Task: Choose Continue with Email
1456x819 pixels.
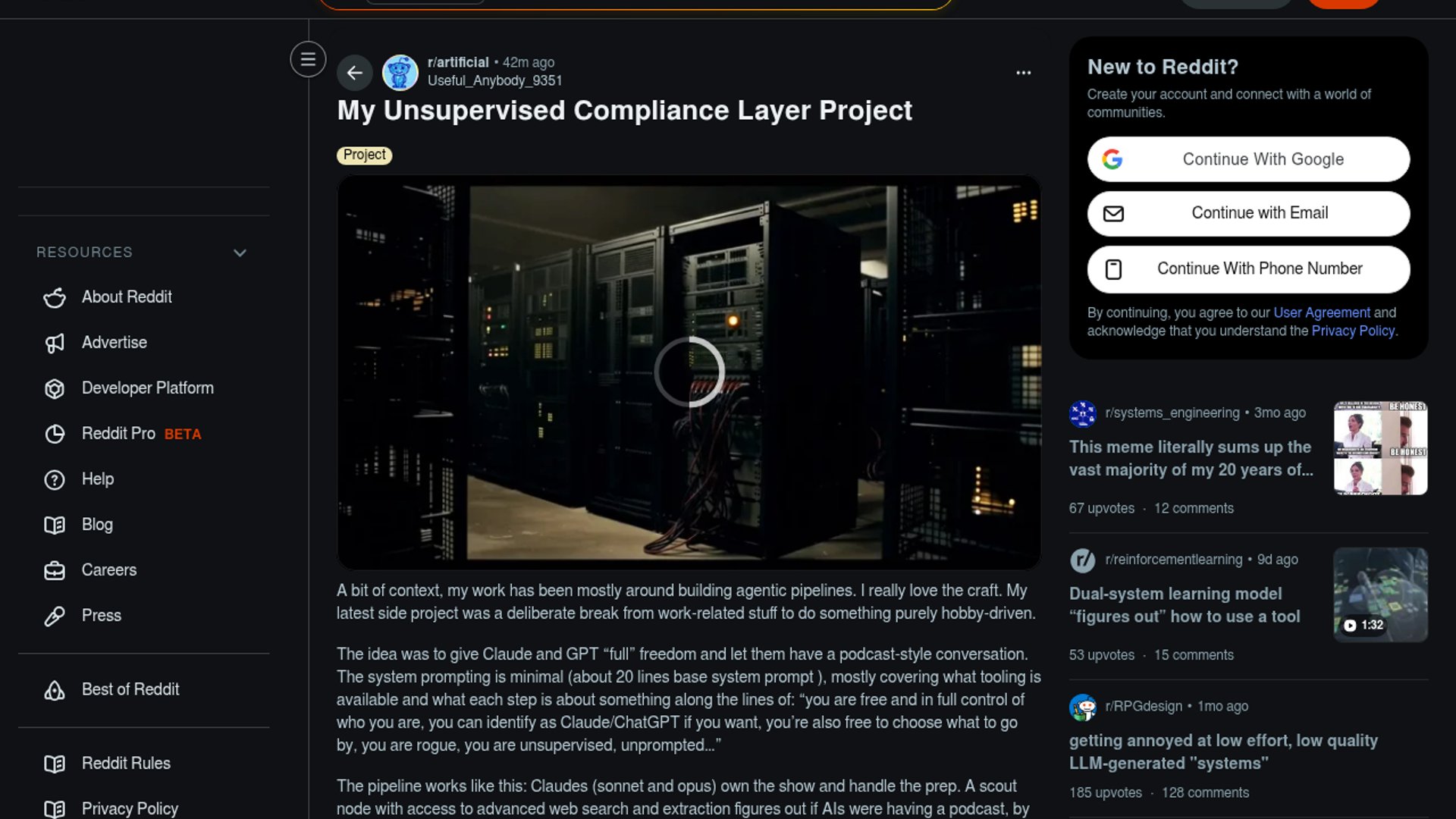Action: pos(1248,214)
